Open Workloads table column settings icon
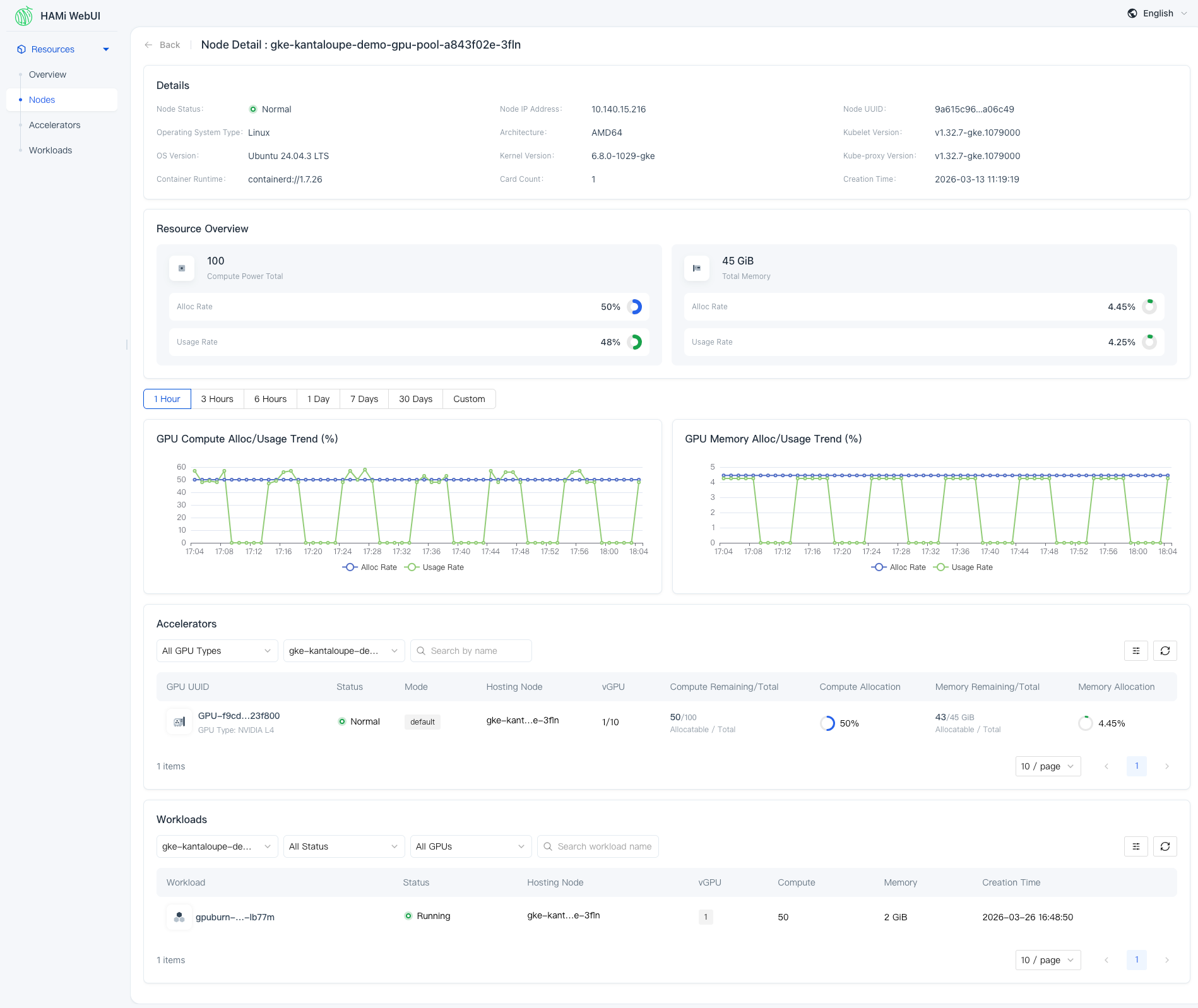 pyautogui.click(x=1136, y=846)
